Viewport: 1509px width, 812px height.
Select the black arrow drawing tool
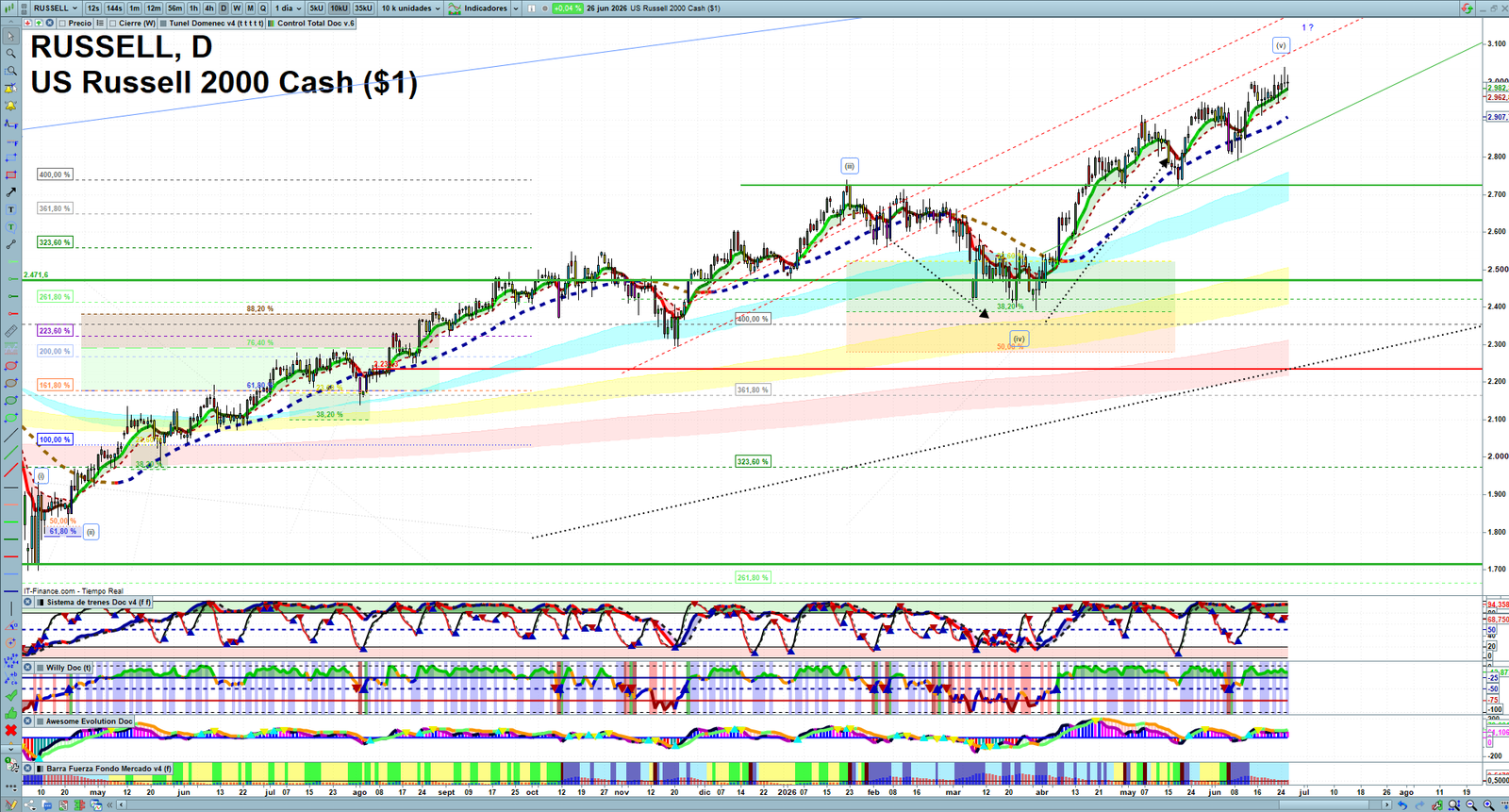[11, 191]
